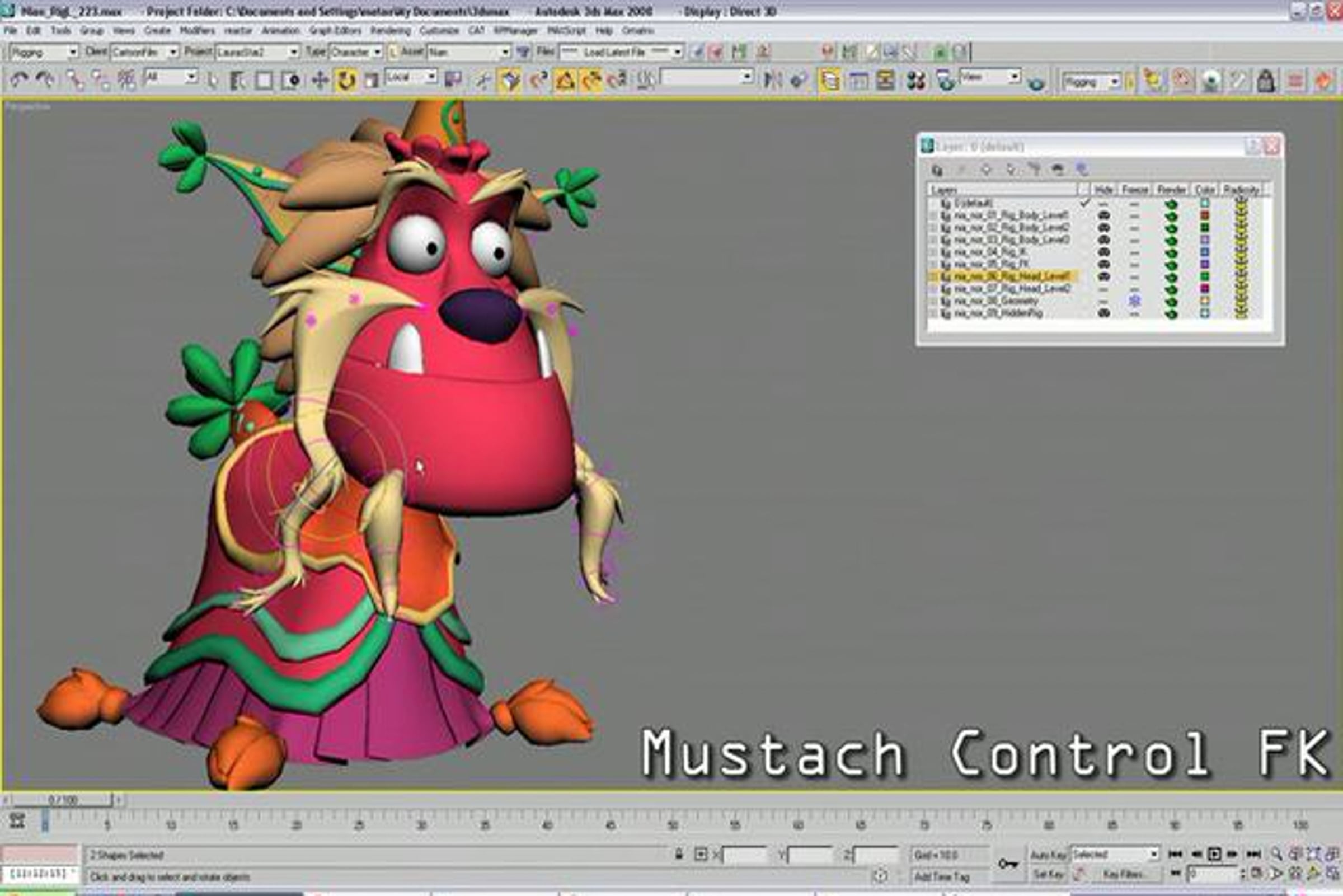Open the Animation menu
1343x896 pixels.
coord(280,30)
